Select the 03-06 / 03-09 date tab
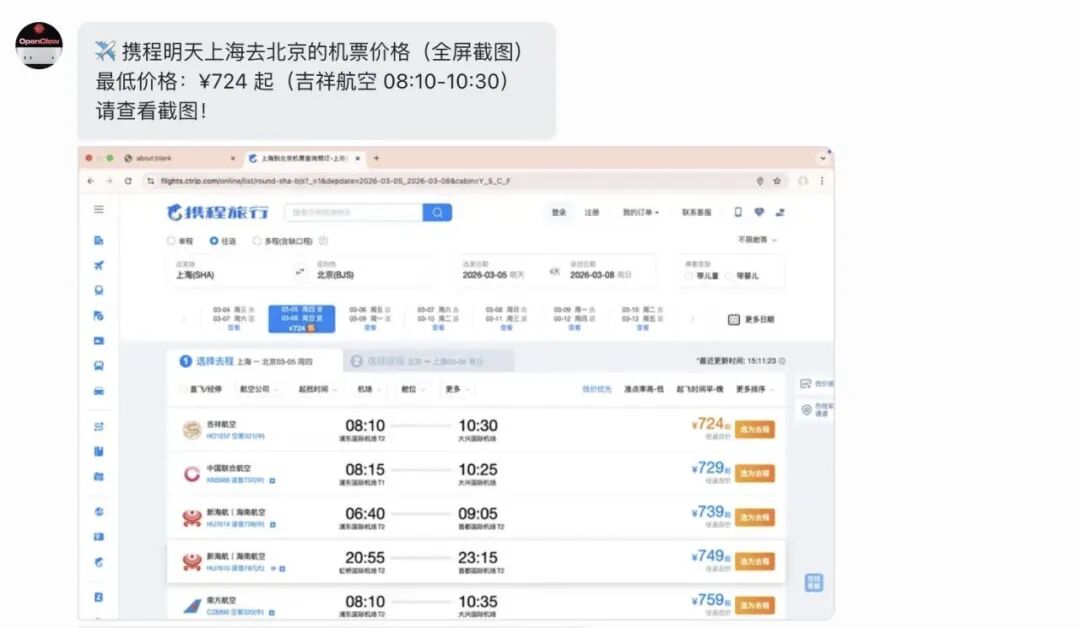This screenshot has width=1080, height=628. click(x=370, y=319)
